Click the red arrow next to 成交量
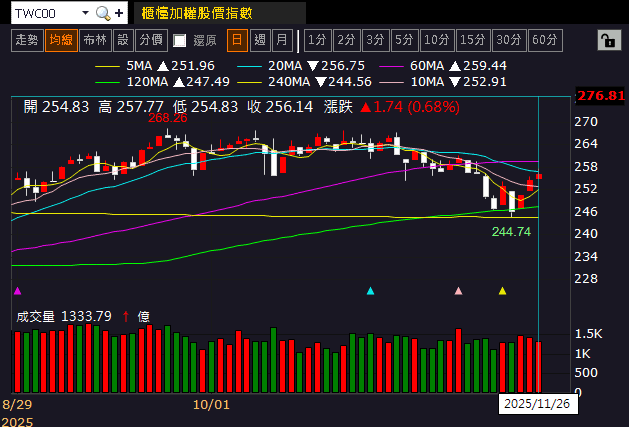 pos(126,316)
